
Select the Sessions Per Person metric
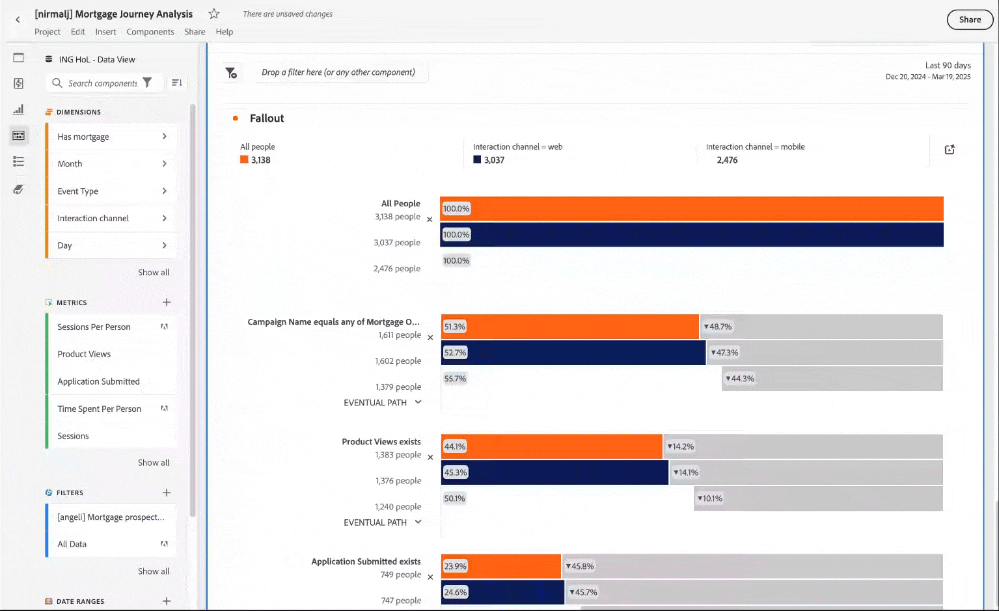point(111,327)
